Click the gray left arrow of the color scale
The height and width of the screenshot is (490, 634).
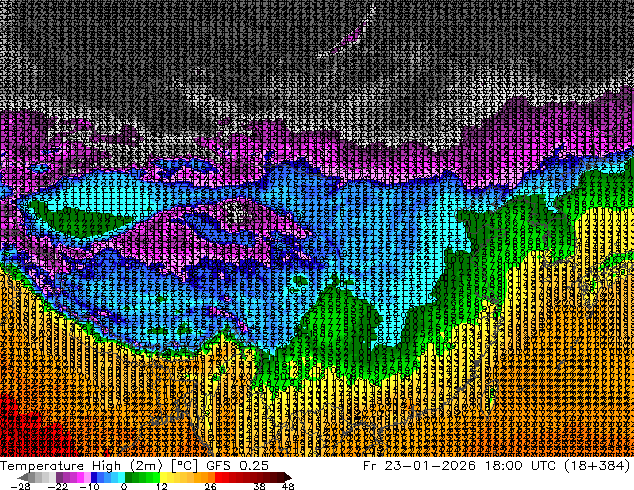[x=23, y=477]
